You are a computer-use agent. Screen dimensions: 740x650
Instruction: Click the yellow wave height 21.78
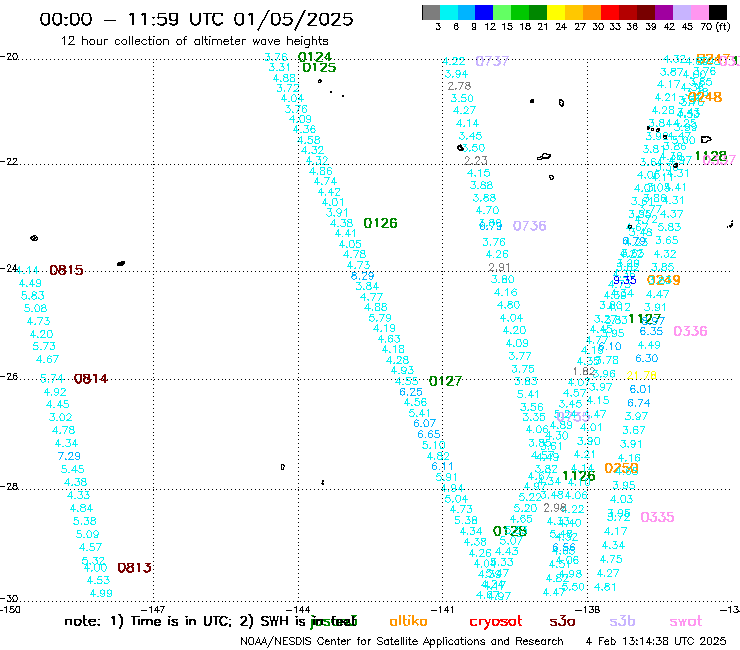641,375
